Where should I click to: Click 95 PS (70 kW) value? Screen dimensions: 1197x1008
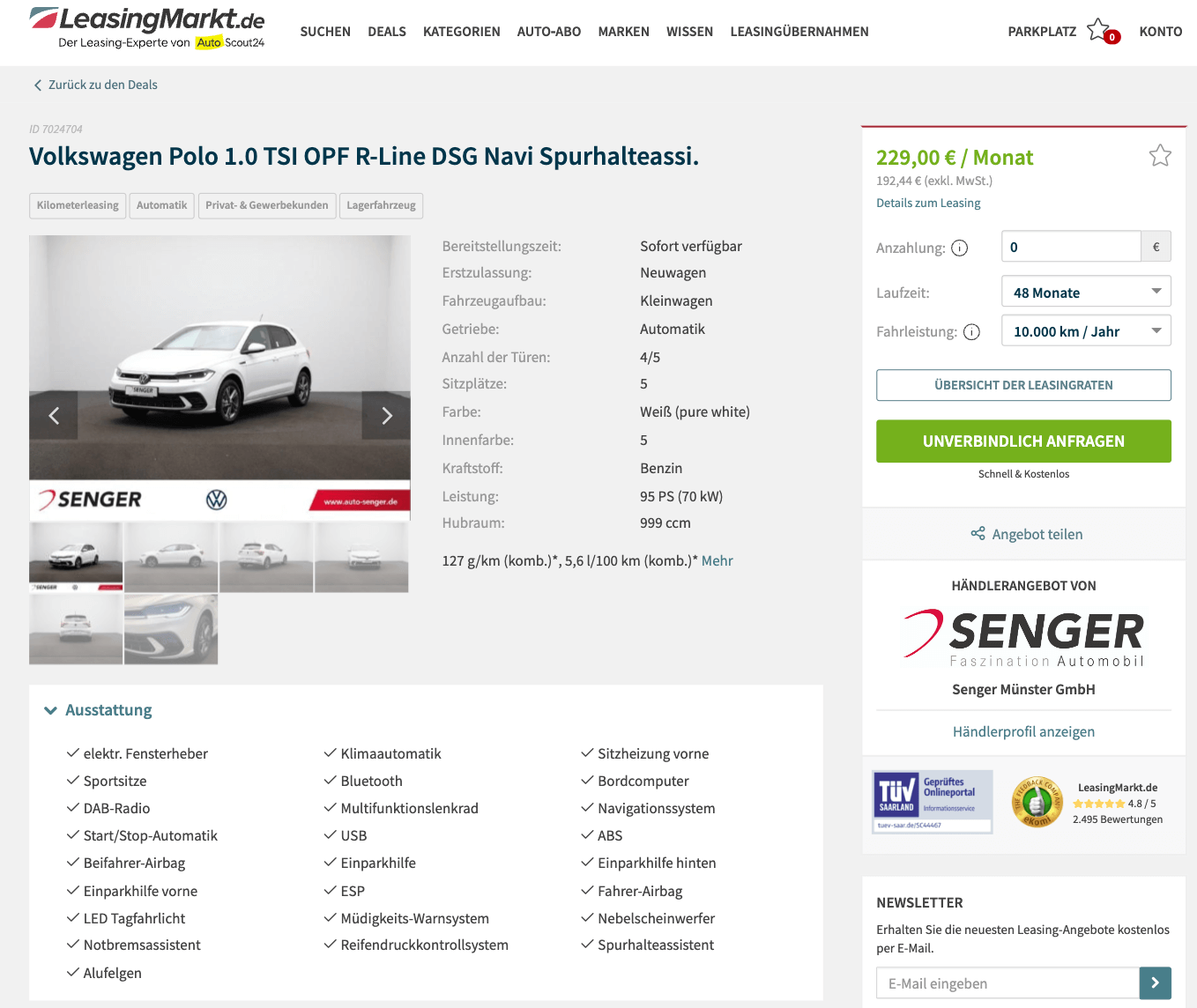(681, 497)
